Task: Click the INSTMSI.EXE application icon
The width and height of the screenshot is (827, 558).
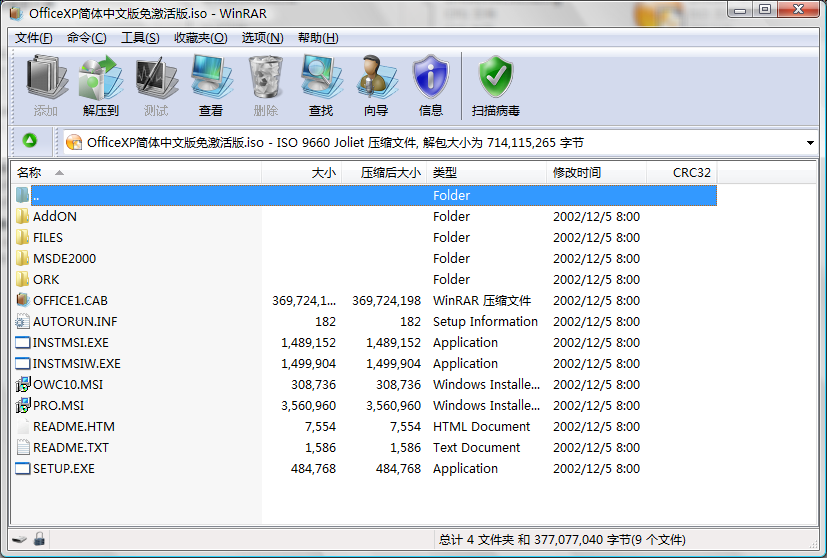Action: pyautogui.click(x=23, y=343)
